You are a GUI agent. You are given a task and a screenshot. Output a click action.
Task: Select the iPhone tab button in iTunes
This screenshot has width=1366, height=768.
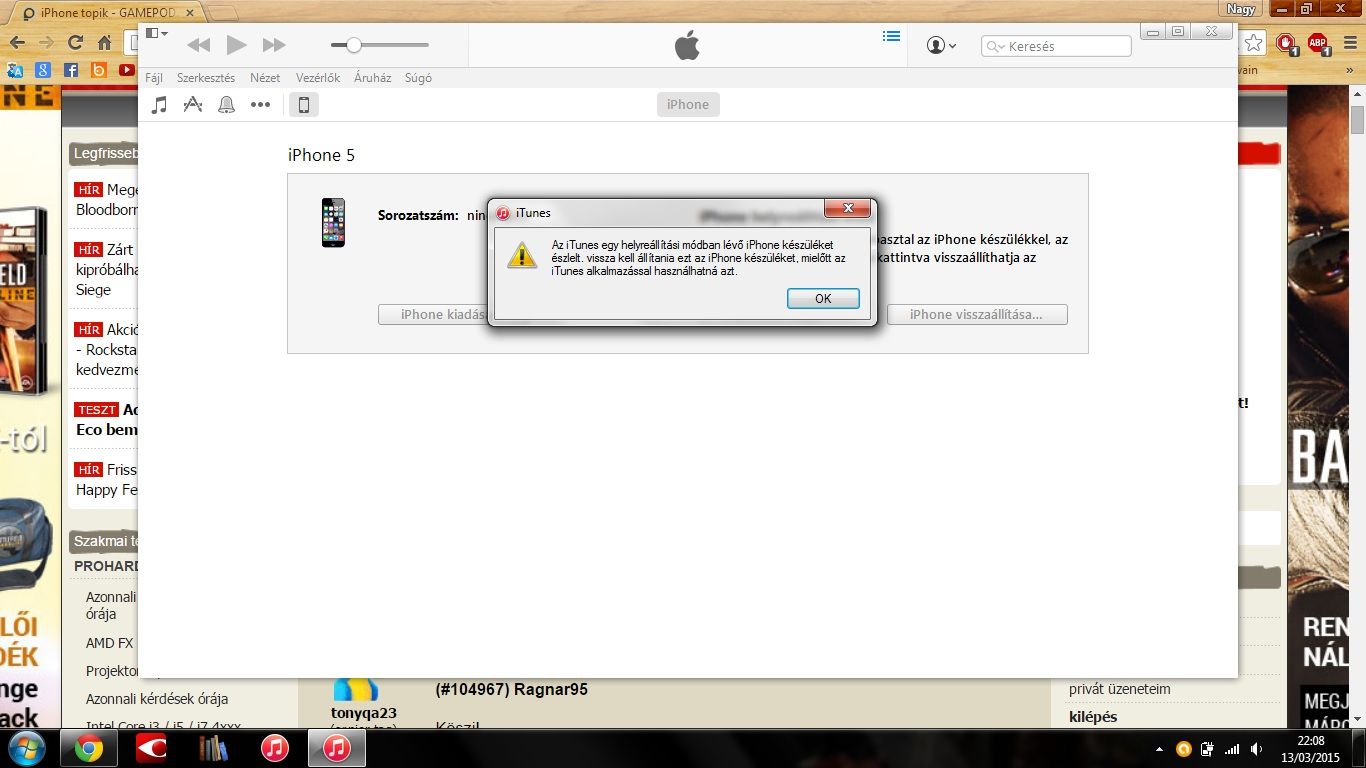click(688, 105)
